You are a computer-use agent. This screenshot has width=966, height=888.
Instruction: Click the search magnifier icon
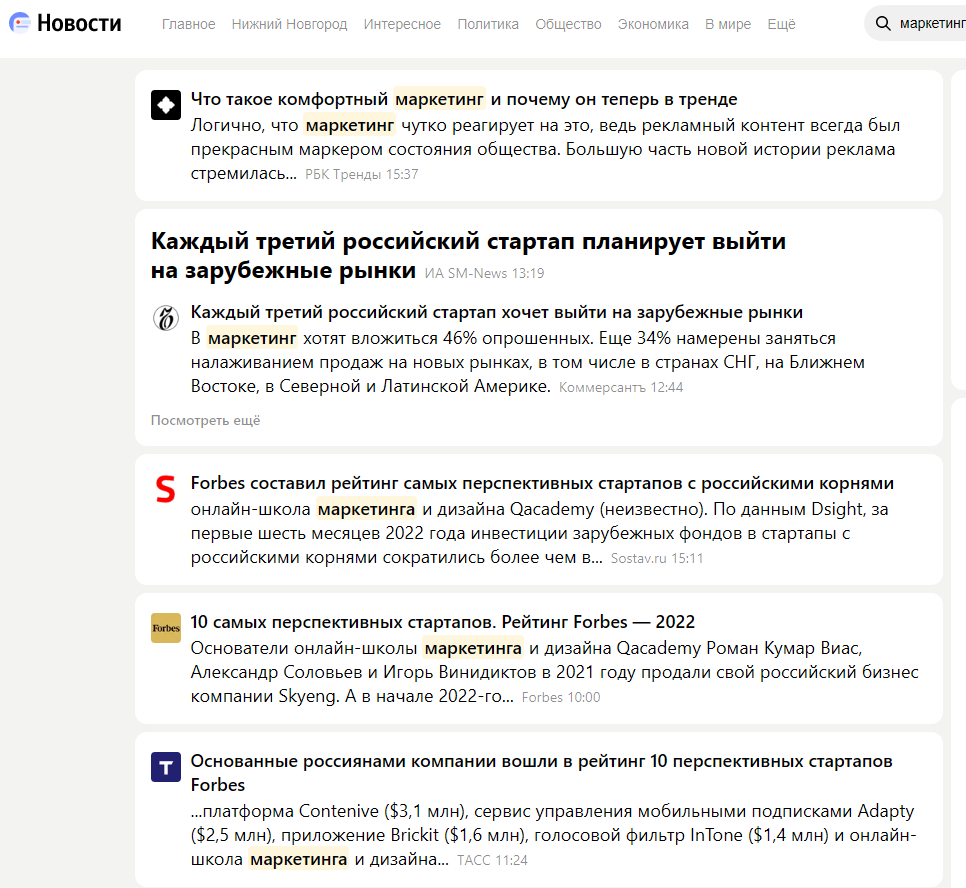(882, 24)
